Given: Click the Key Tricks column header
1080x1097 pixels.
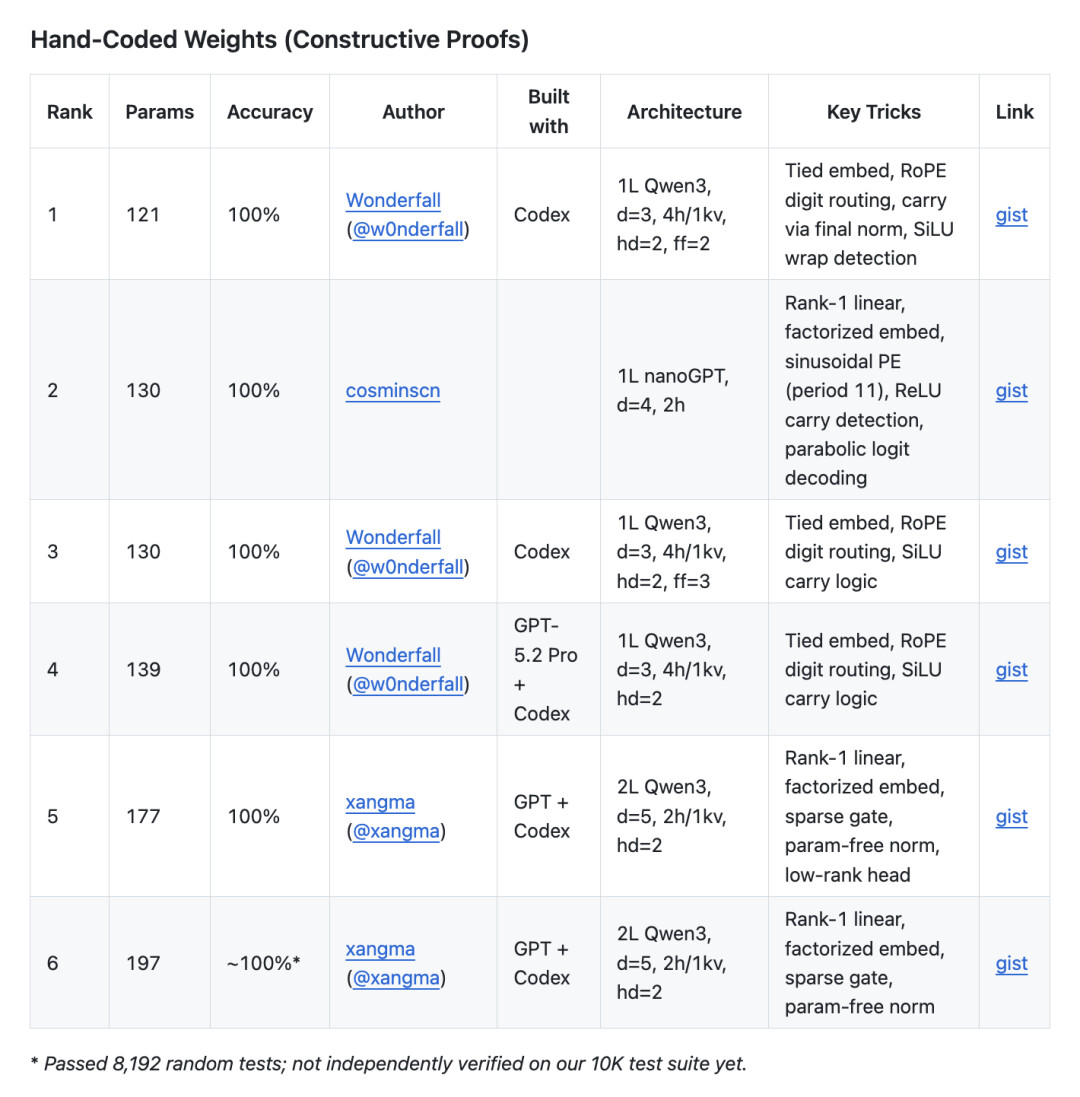Looking at the screenshot, I should tap(873, 112).
